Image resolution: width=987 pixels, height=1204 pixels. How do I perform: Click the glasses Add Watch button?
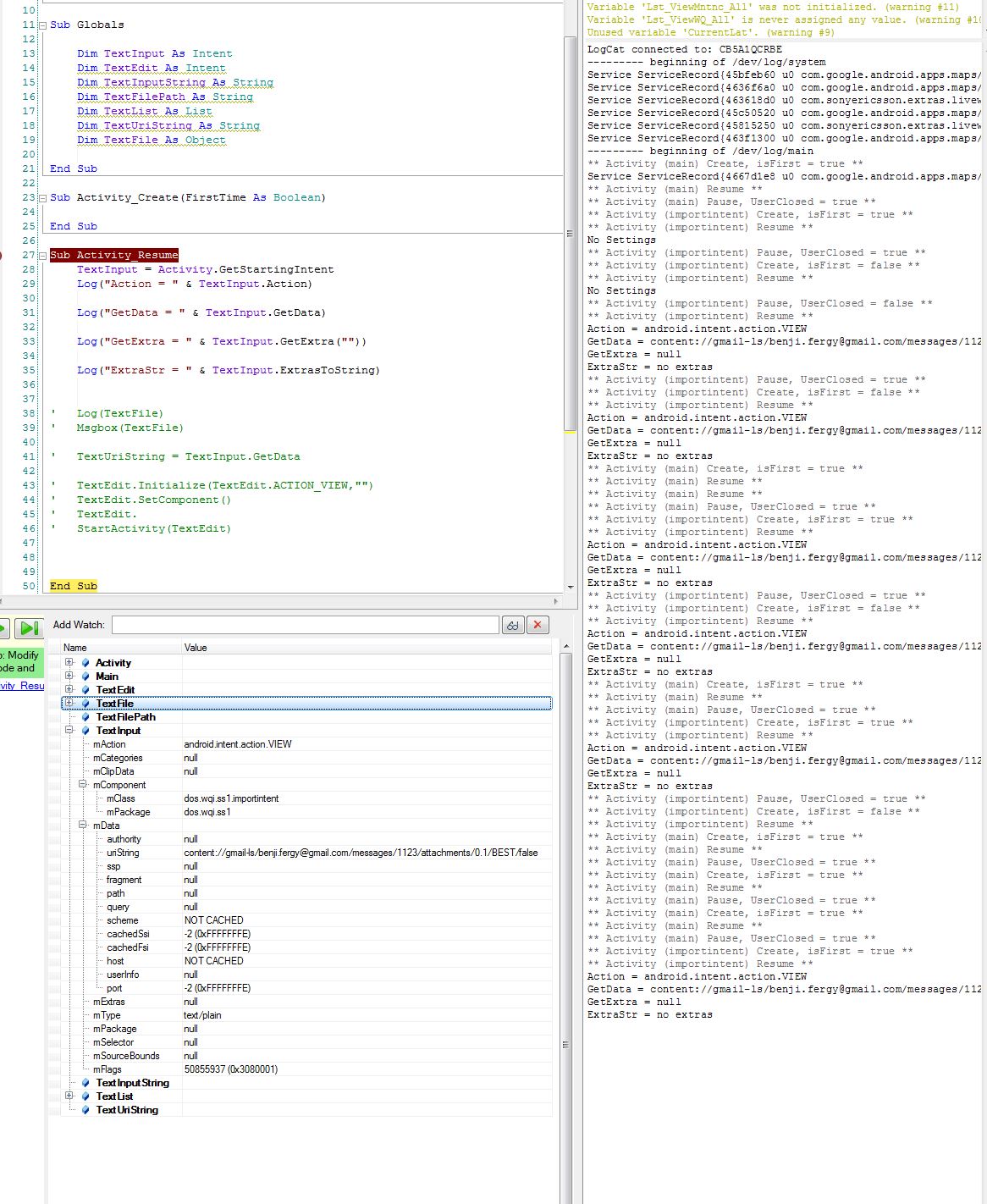pyautogui.click(x=513, y=625)
